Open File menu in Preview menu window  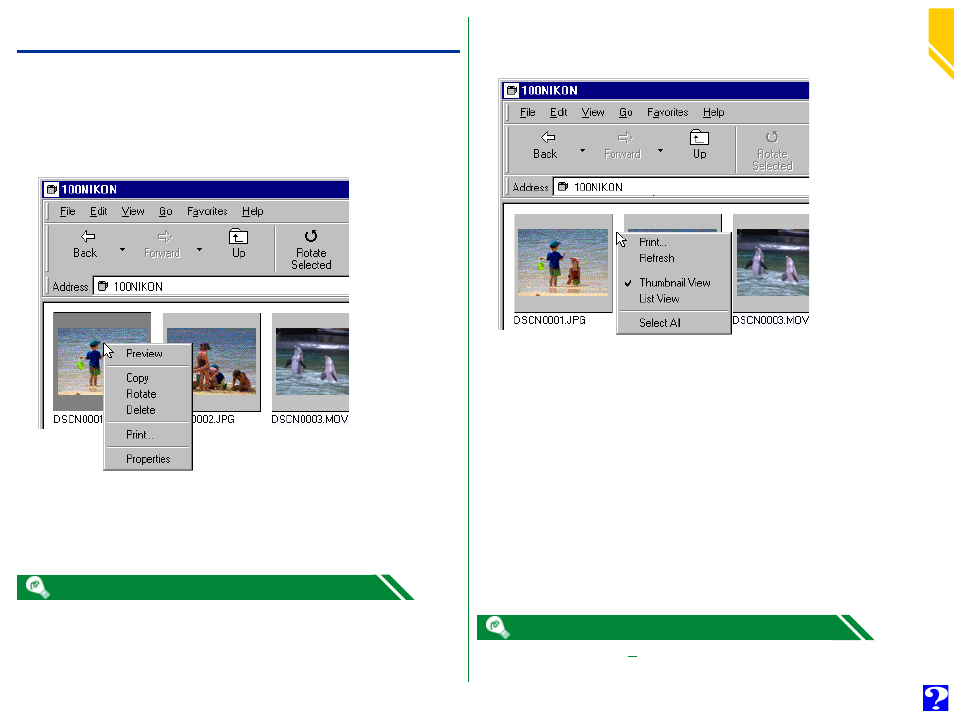[68, 211]
